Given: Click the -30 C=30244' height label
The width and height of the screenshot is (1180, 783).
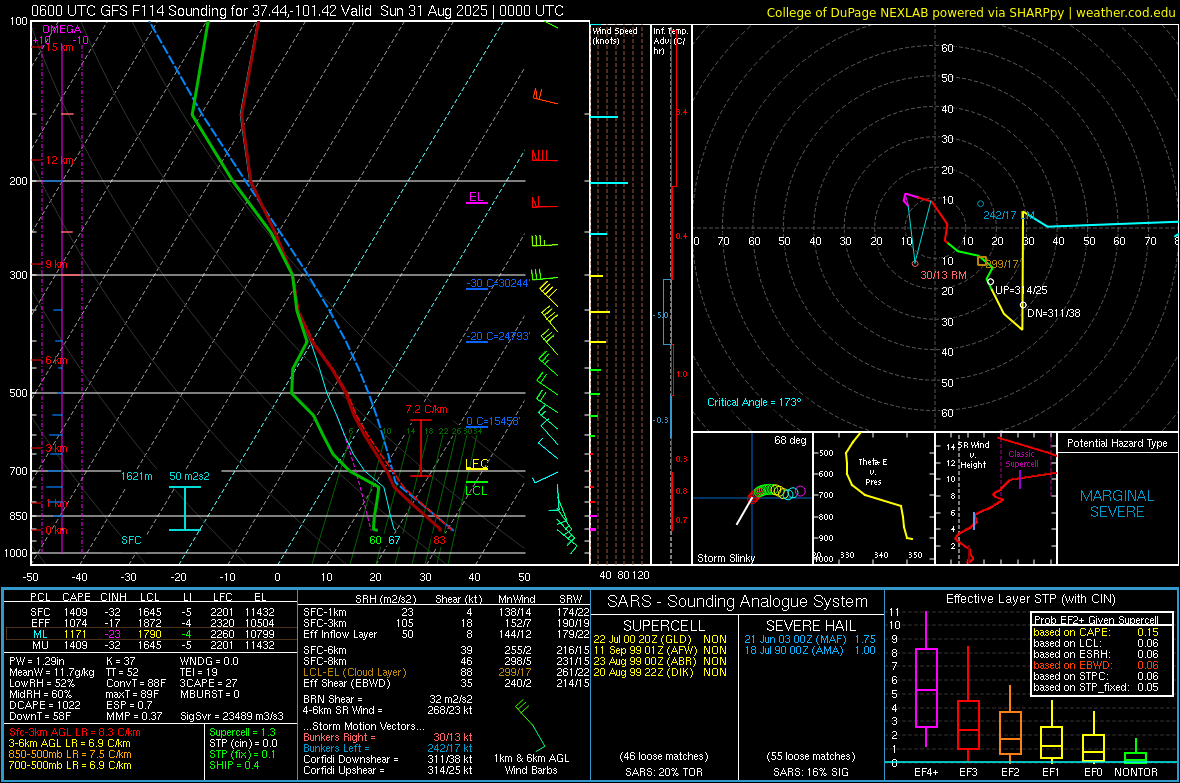Looking at the screenshot, I should pyautogui.click(x=497, y=283).
